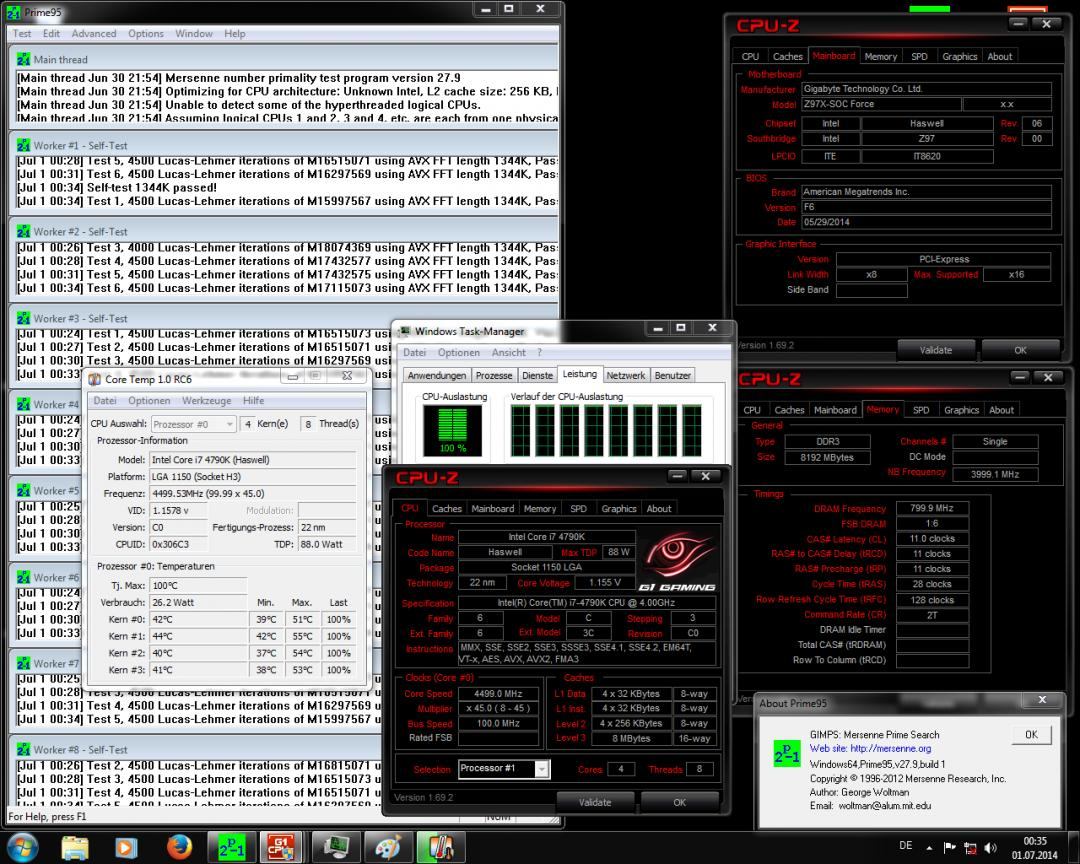This screenshot has height=864, width=1080.
Task: Click the Core Temp title bar thermometer icon
Action: 95,379
